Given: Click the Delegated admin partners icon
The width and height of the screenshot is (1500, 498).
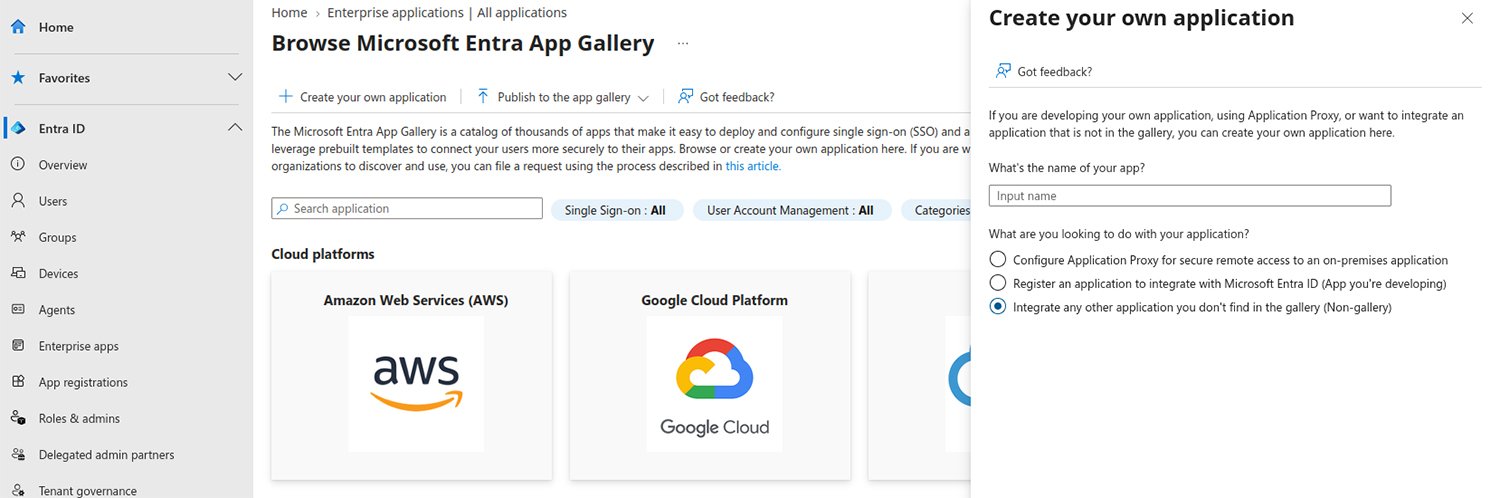Looking at the screenshot, I should pos(17,454).
